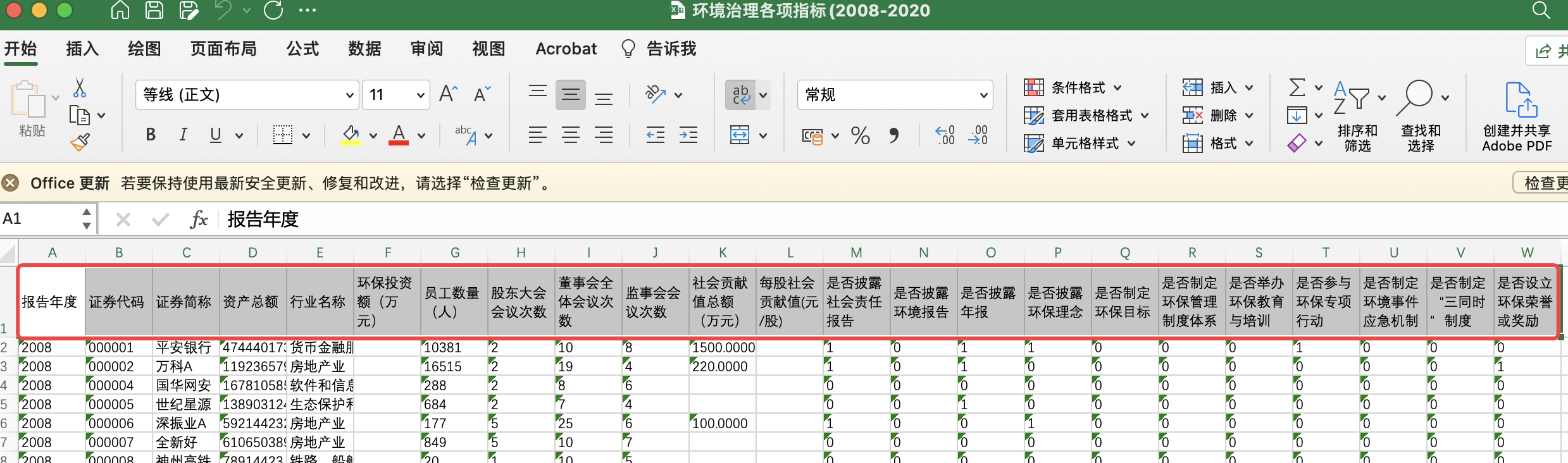The height and width of the screenshot is (463, 1568).
Task: Click the Redo circular arrow icon
Action: pos(273,10)
